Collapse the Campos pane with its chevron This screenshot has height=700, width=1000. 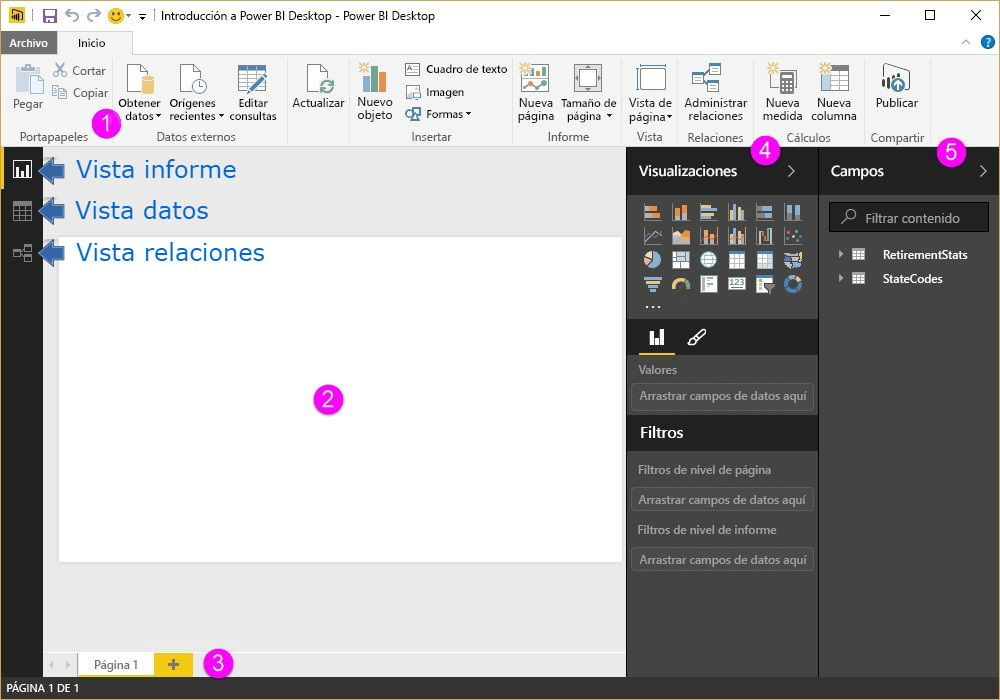pyautogui.click(x=983, y=171)
